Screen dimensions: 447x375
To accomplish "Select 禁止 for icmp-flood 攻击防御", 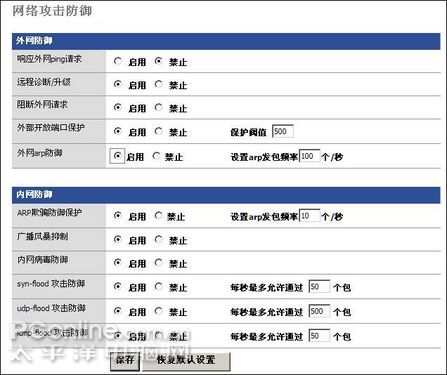I will tap(159, 335).
